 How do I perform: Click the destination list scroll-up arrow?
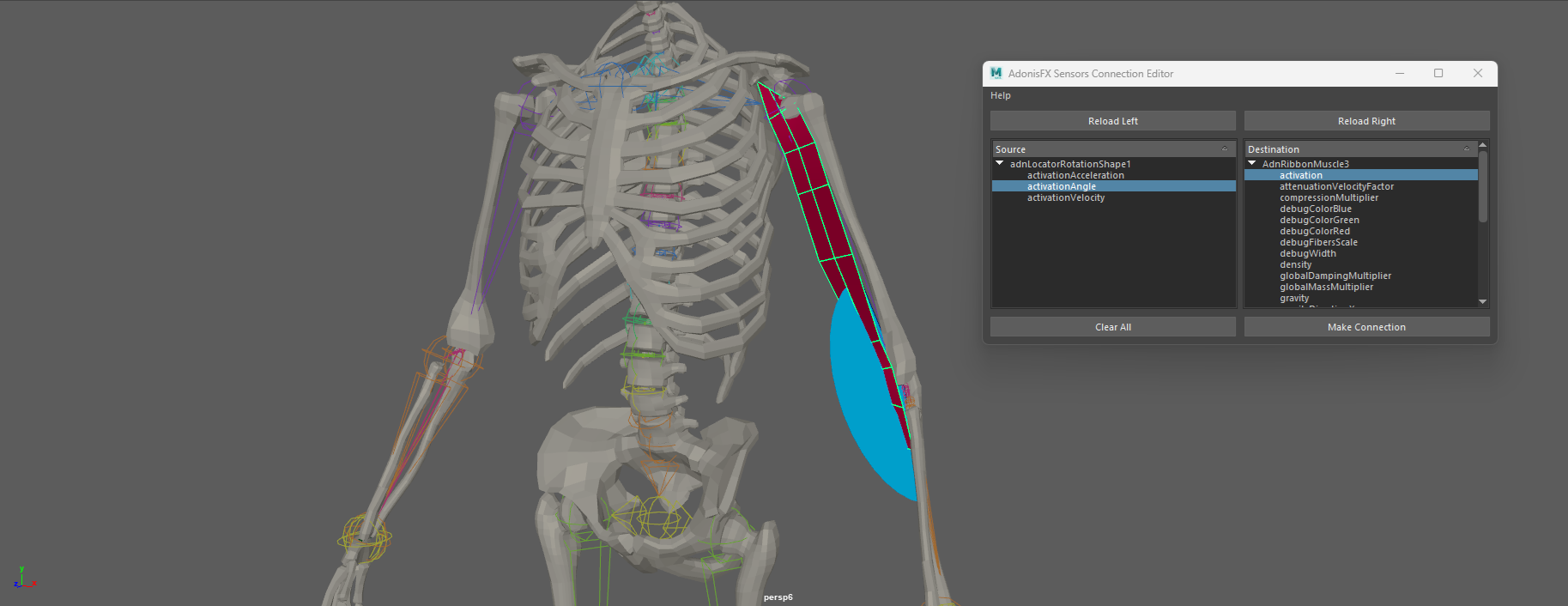1482,145
